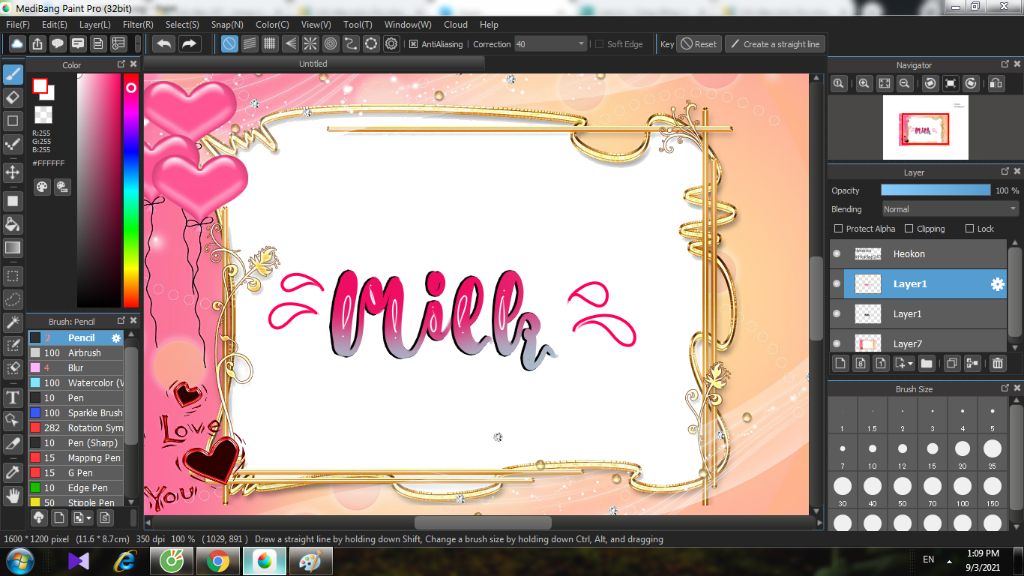Select the Dot tool with pen and dots
This screenshot has width=1024, height=576.
tap(12, 144)
